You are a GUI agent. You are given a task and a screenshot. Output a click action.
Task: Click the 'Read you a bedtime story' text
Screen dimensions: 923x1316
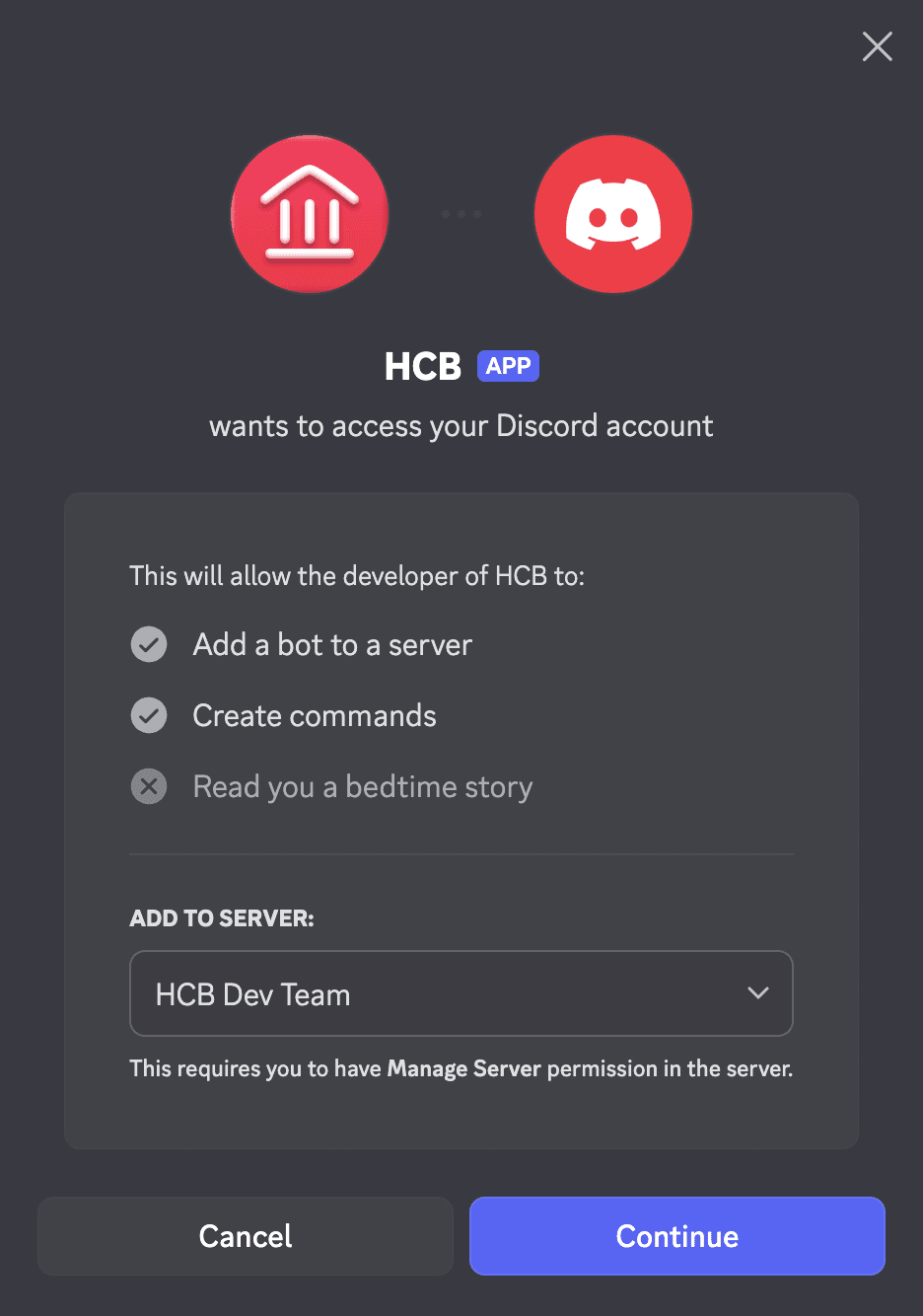[x=363, y=787]
